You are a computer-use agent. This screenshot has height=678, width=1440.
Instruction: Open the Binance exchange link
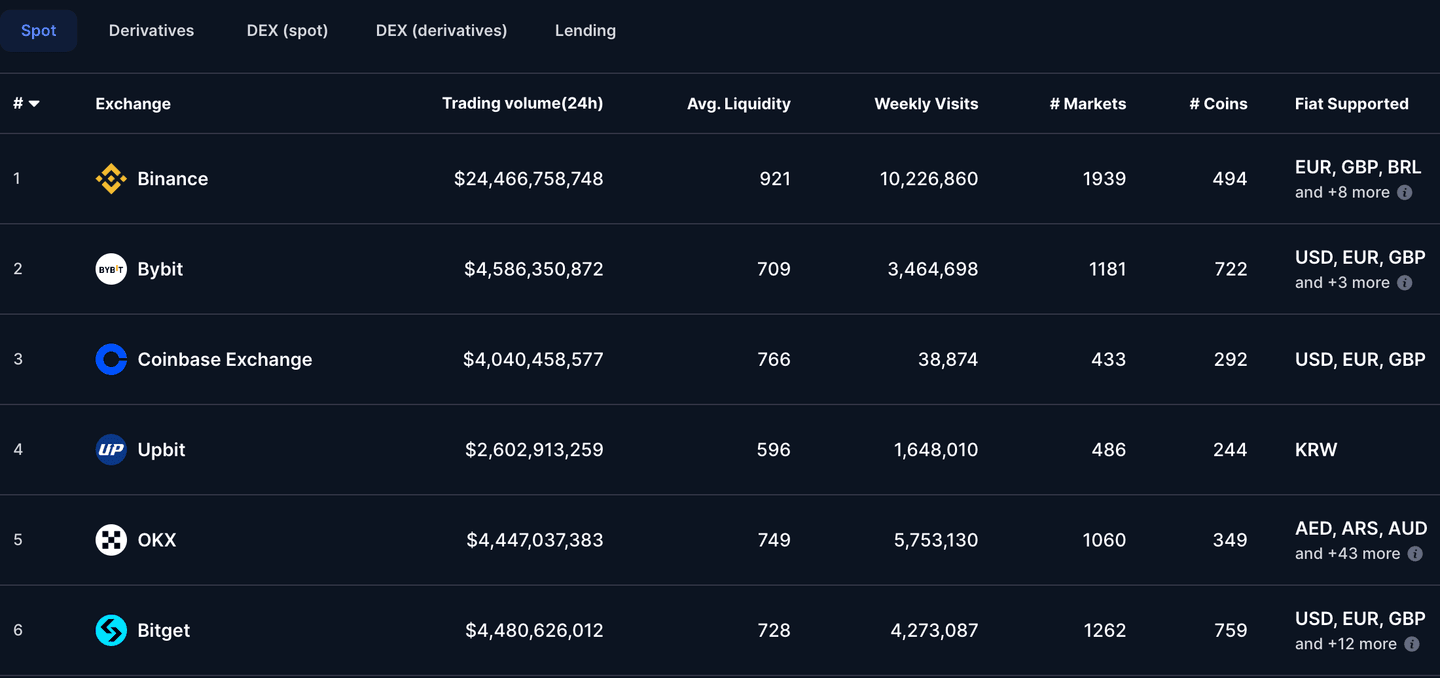[172, 179]
